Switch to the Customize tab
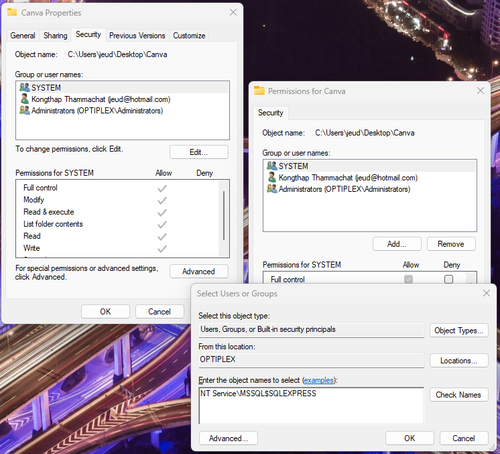This screenshot has width=500, height=454. tap(189, 35)
